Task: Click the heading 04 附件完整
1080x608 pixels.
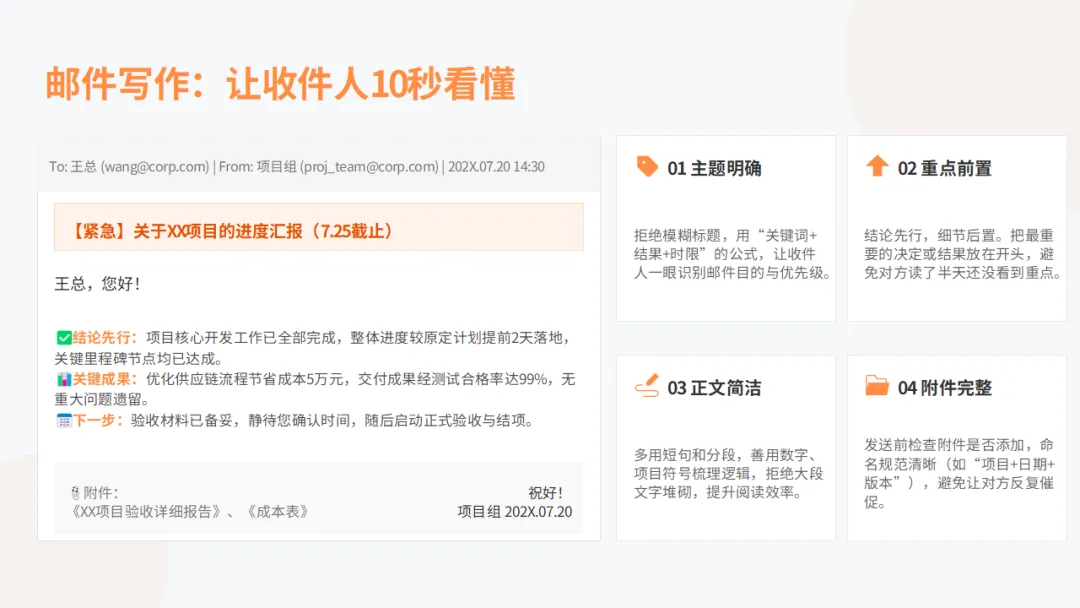Action: tap(944, 388)
